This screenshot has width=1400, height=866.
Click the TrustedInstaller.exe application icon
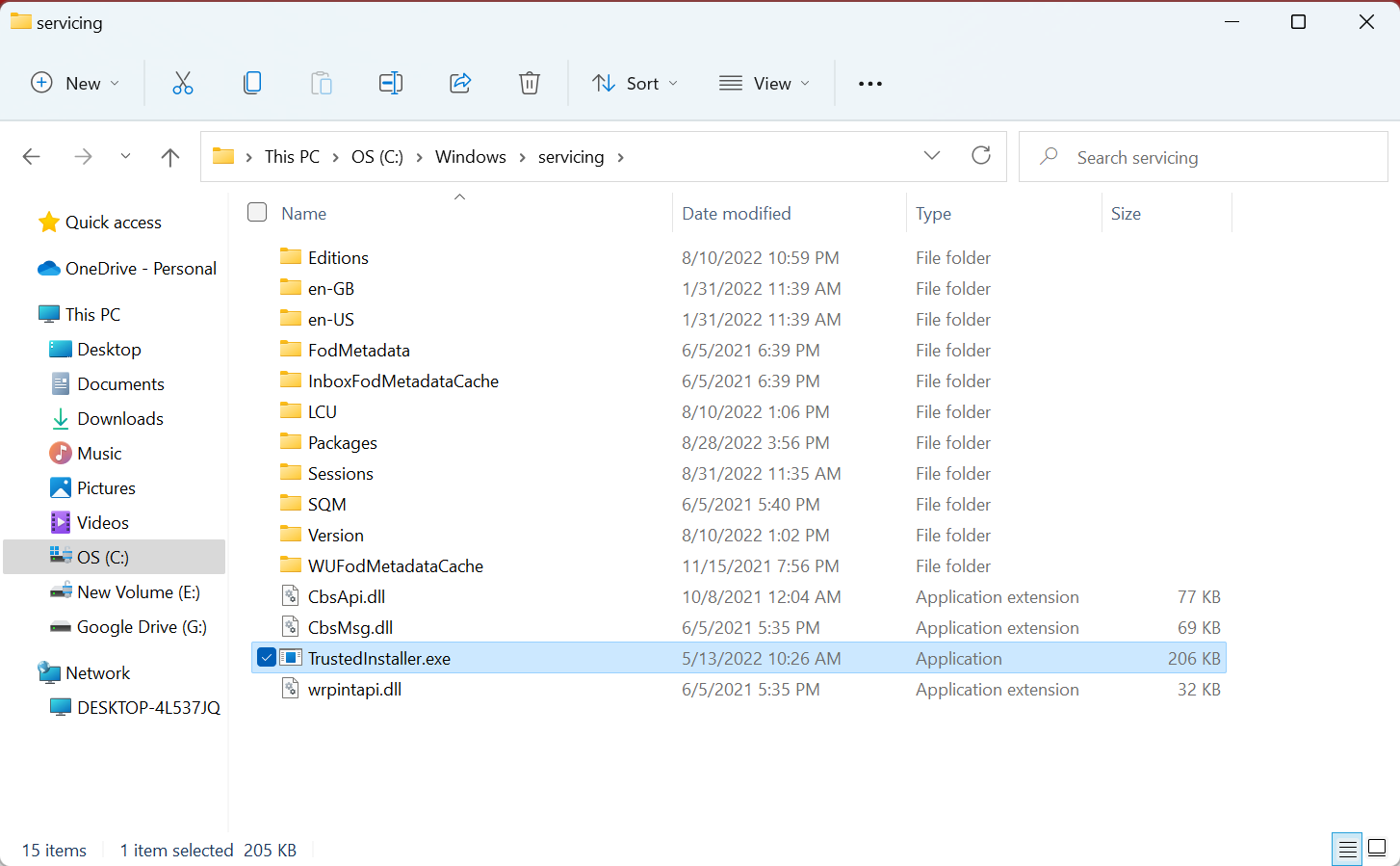[x=291, y=658]
